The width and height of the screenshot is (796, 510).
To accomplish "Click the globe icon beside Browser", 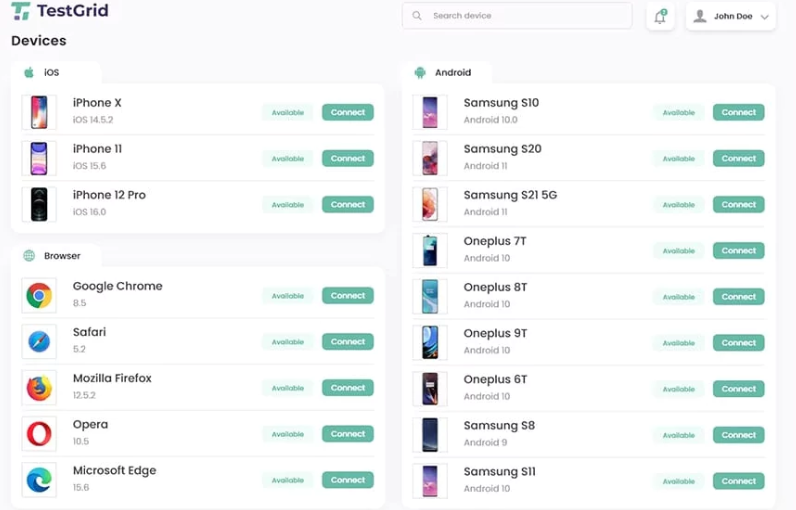I will (29, 255).
